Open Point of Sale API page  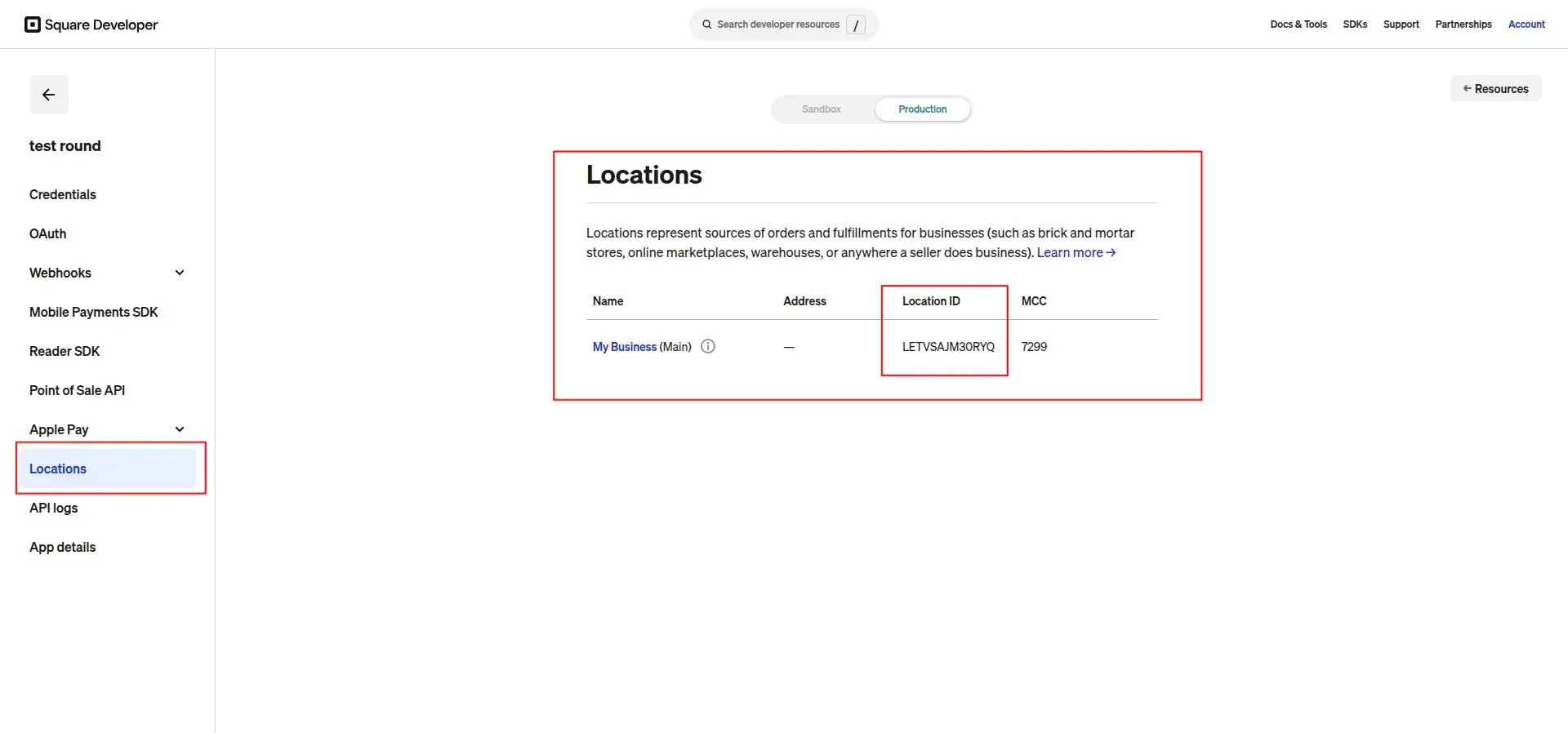click(78, 390)
